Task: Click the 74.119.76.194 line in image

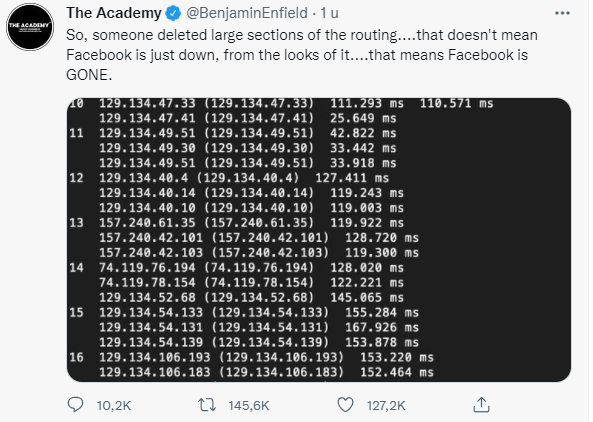Action: click(236, 268)
